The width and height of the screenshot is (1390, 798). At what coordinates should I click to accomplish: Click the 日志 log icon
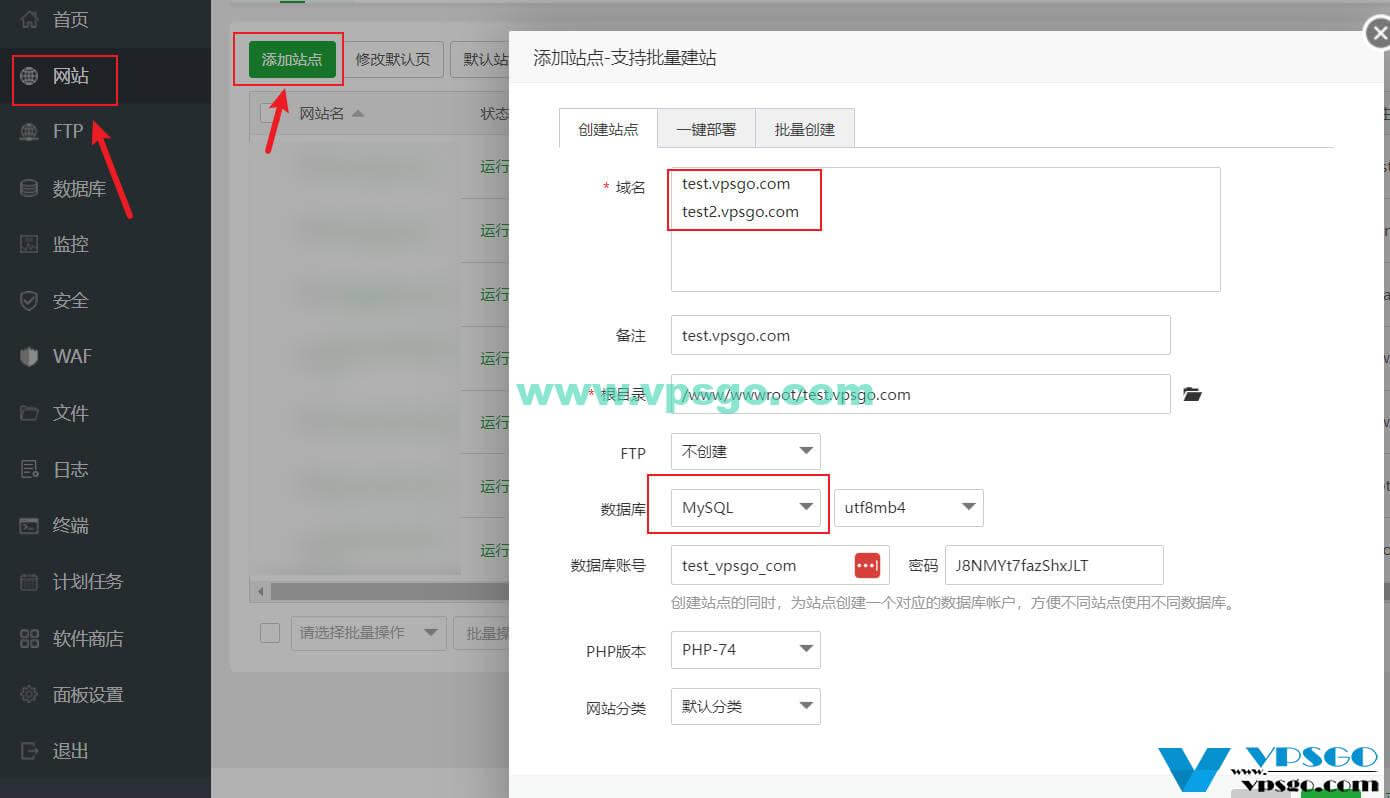(30, 469)
